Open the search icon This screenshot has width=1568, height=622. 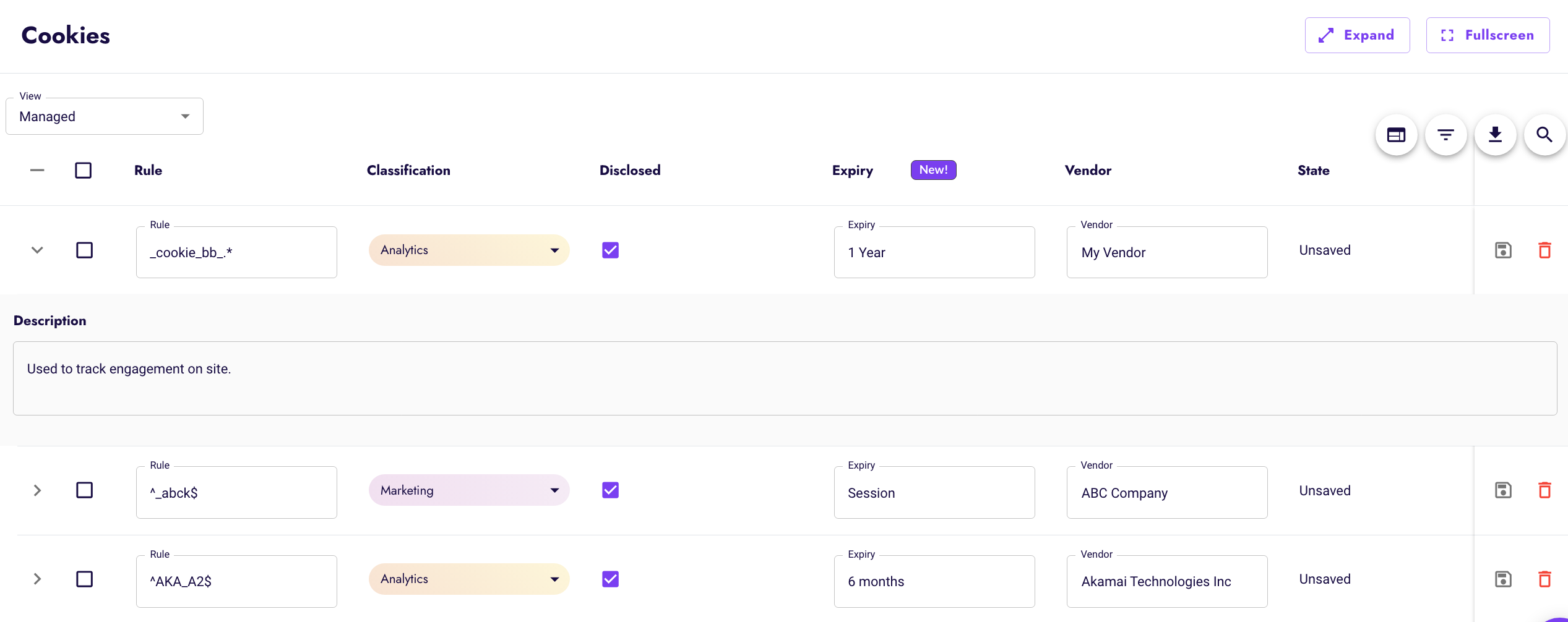(x=1544, y=135)
